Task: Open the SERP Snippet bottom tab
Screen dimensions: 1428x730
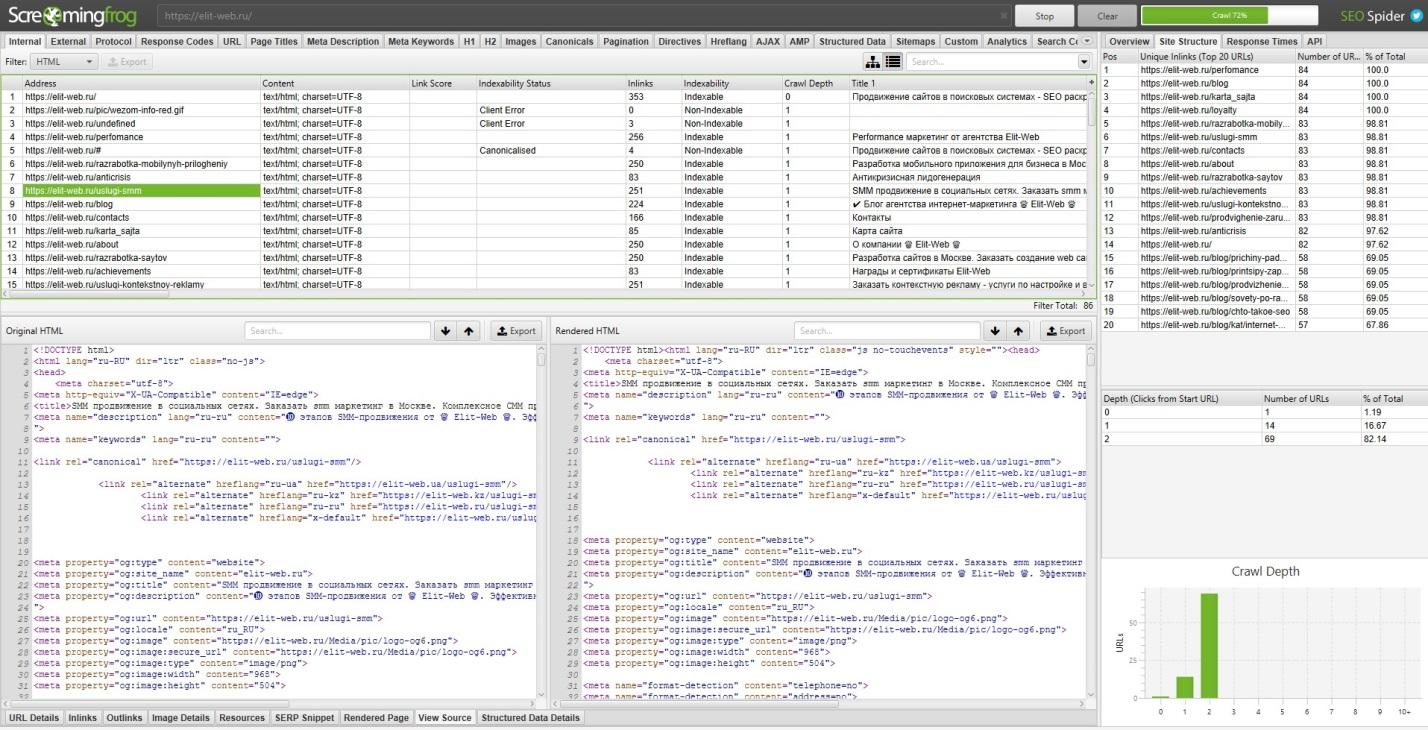Action: pyautogui.click(x=304, y=718)
